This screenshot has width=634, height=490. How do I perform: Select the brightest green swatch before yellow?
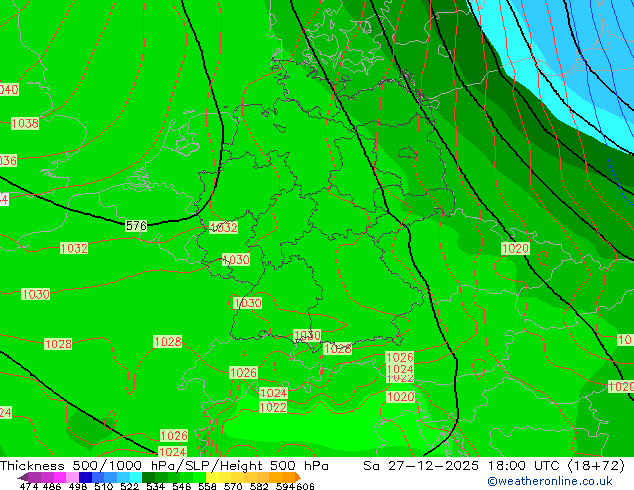click(199, 477)
